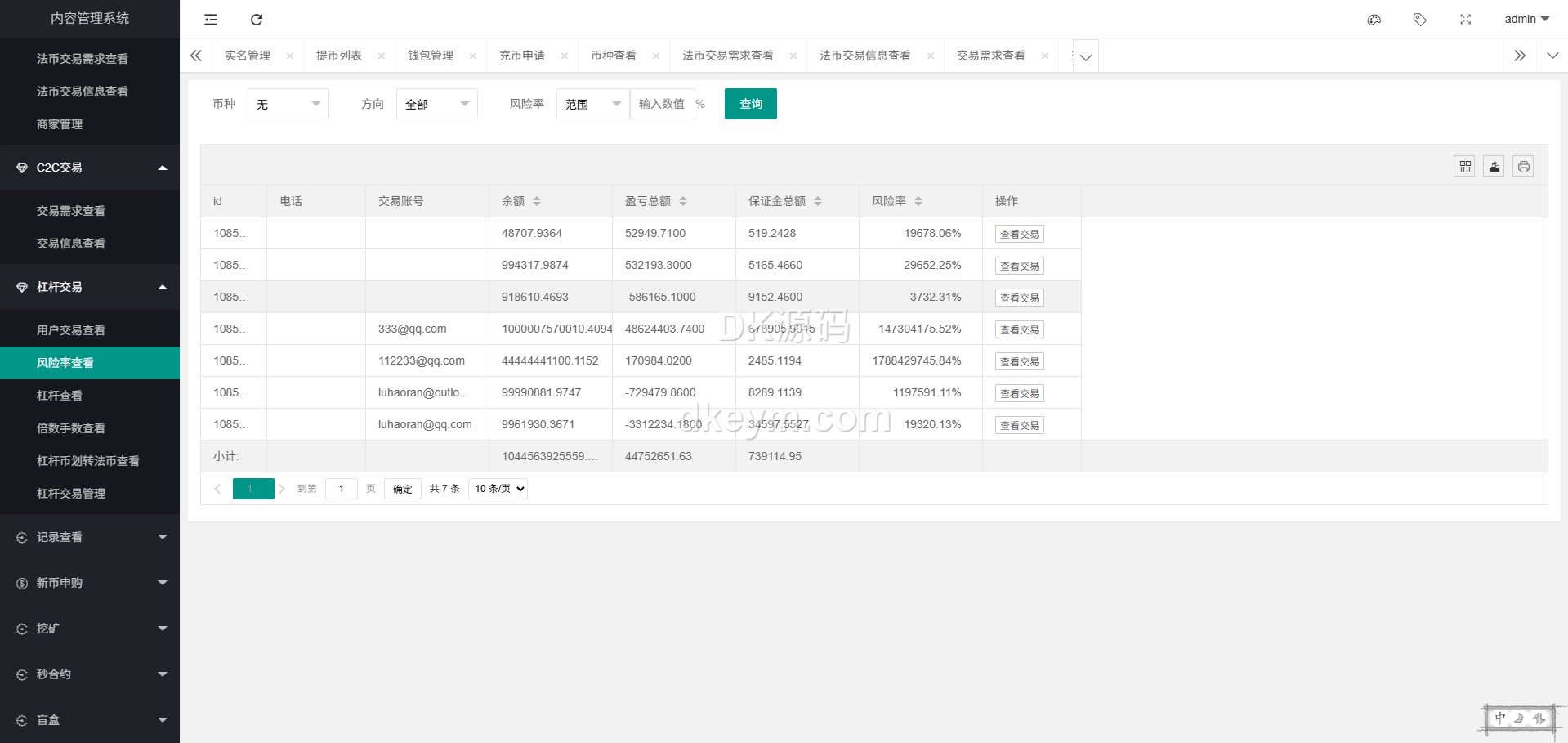Open the 10 条/页 page size dropdown
The height and width of the screenshot is (743, 1568).
point(498,489)
